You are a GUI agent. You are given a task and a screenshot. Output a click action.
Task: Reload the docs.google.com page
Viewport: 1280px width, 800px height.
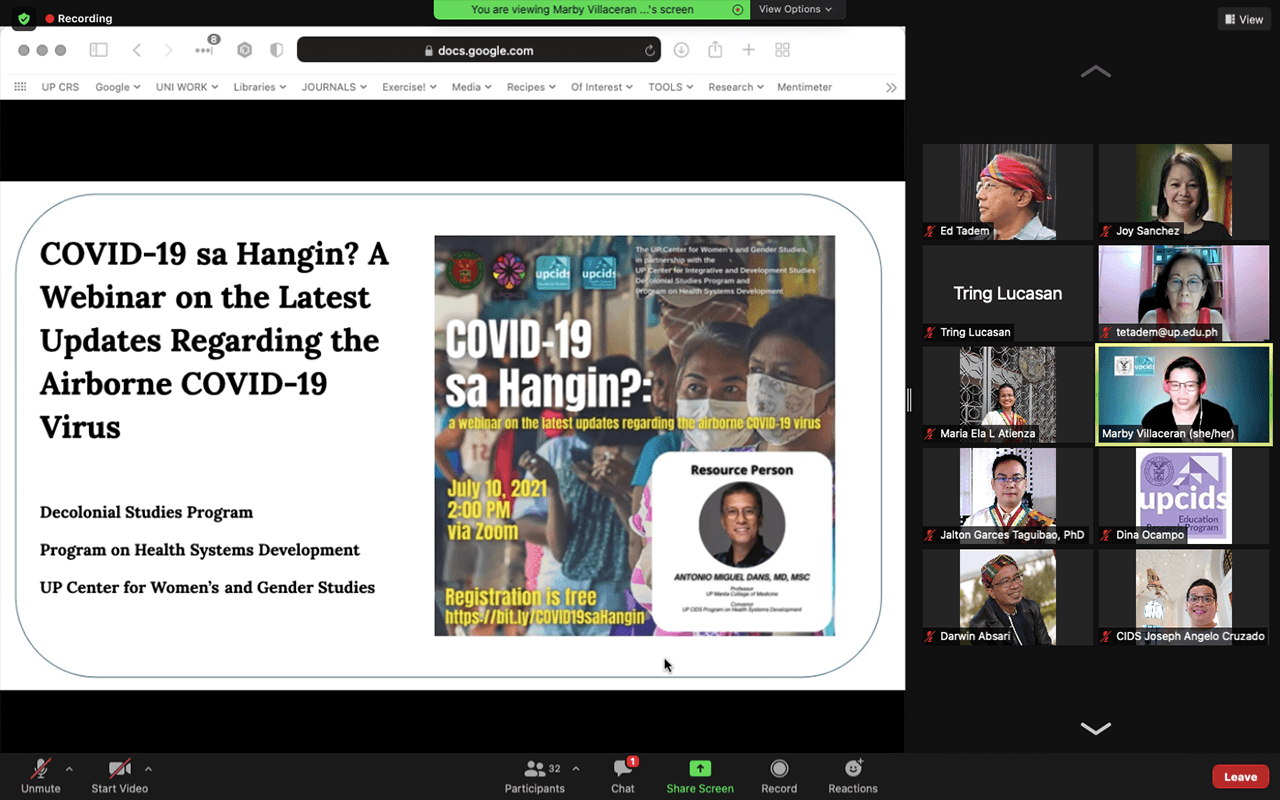tap(650, 50)
